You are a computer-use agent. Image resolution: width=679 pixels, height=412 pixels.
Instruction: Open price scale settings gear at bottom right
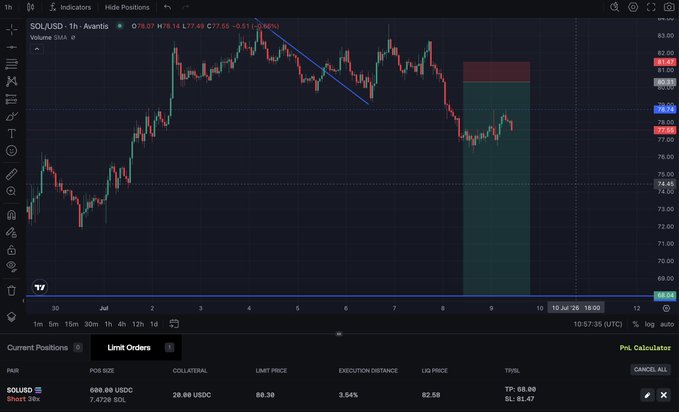point(666,308)
